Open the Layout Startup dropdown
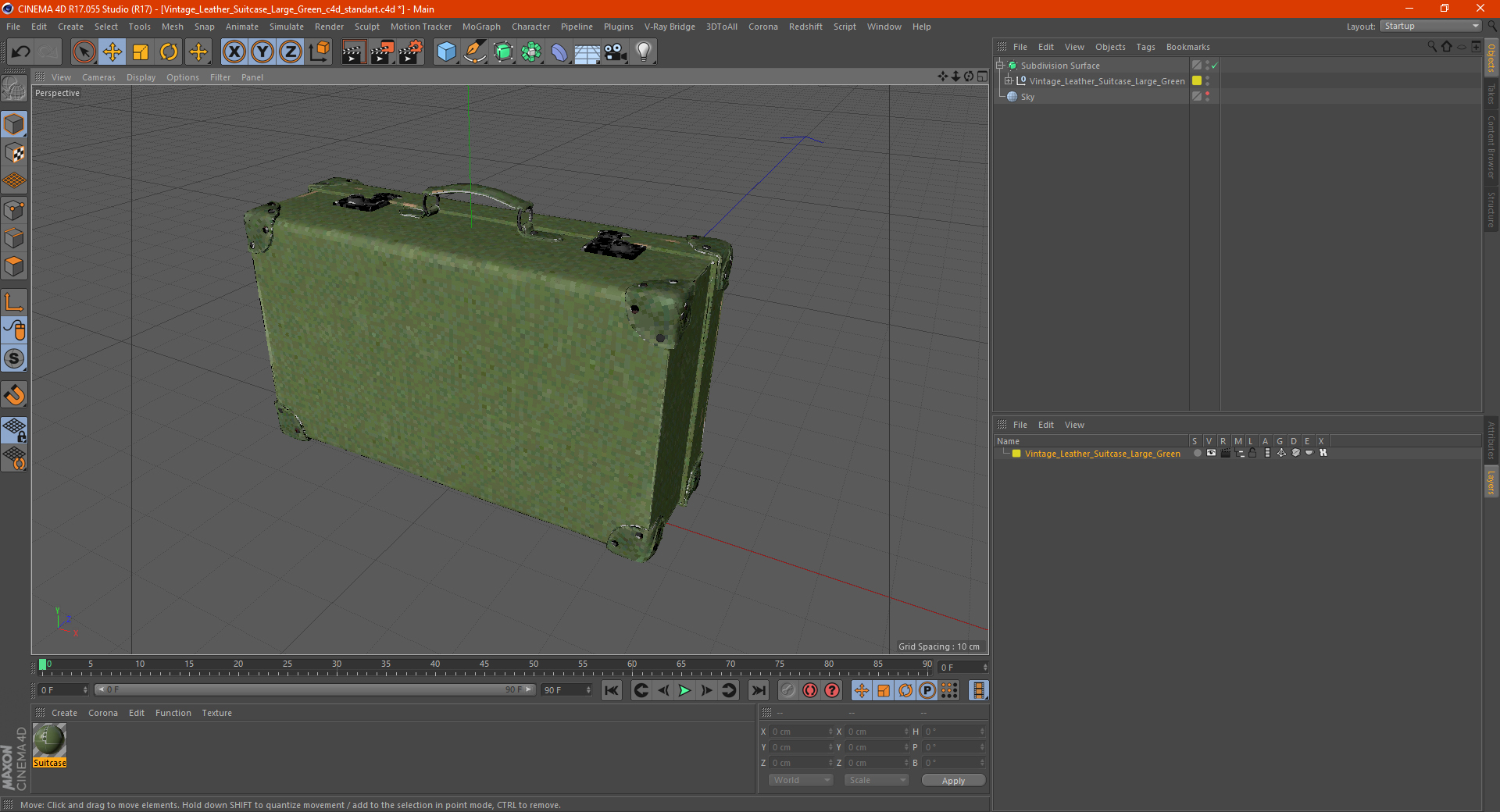 point(1430,26)
